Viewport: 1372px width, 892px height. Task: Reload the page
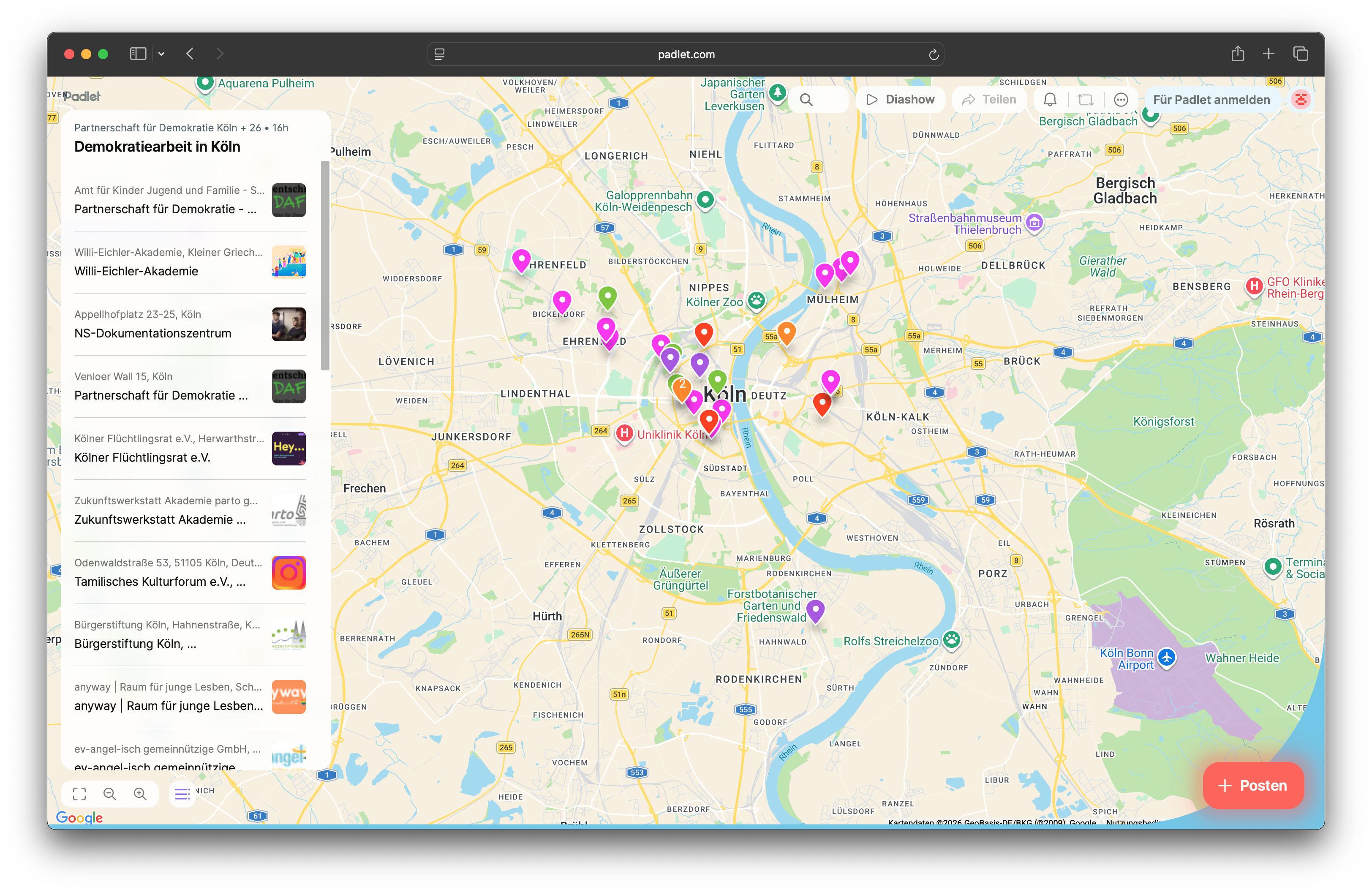tap(933, 54)
